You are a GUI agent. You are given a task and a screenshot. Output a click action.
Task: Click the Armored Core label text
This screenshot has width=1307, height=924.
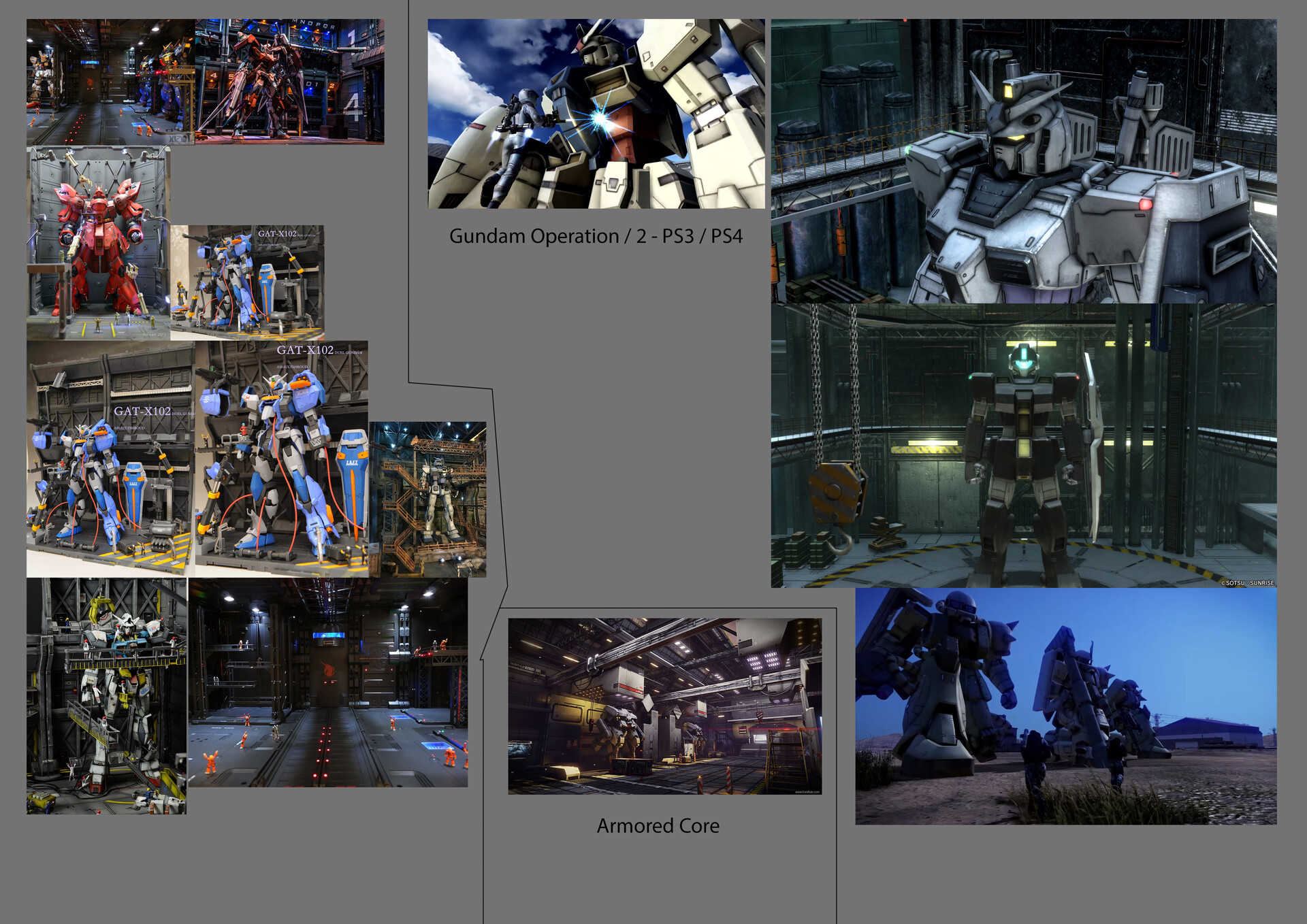tap(658, 825)
